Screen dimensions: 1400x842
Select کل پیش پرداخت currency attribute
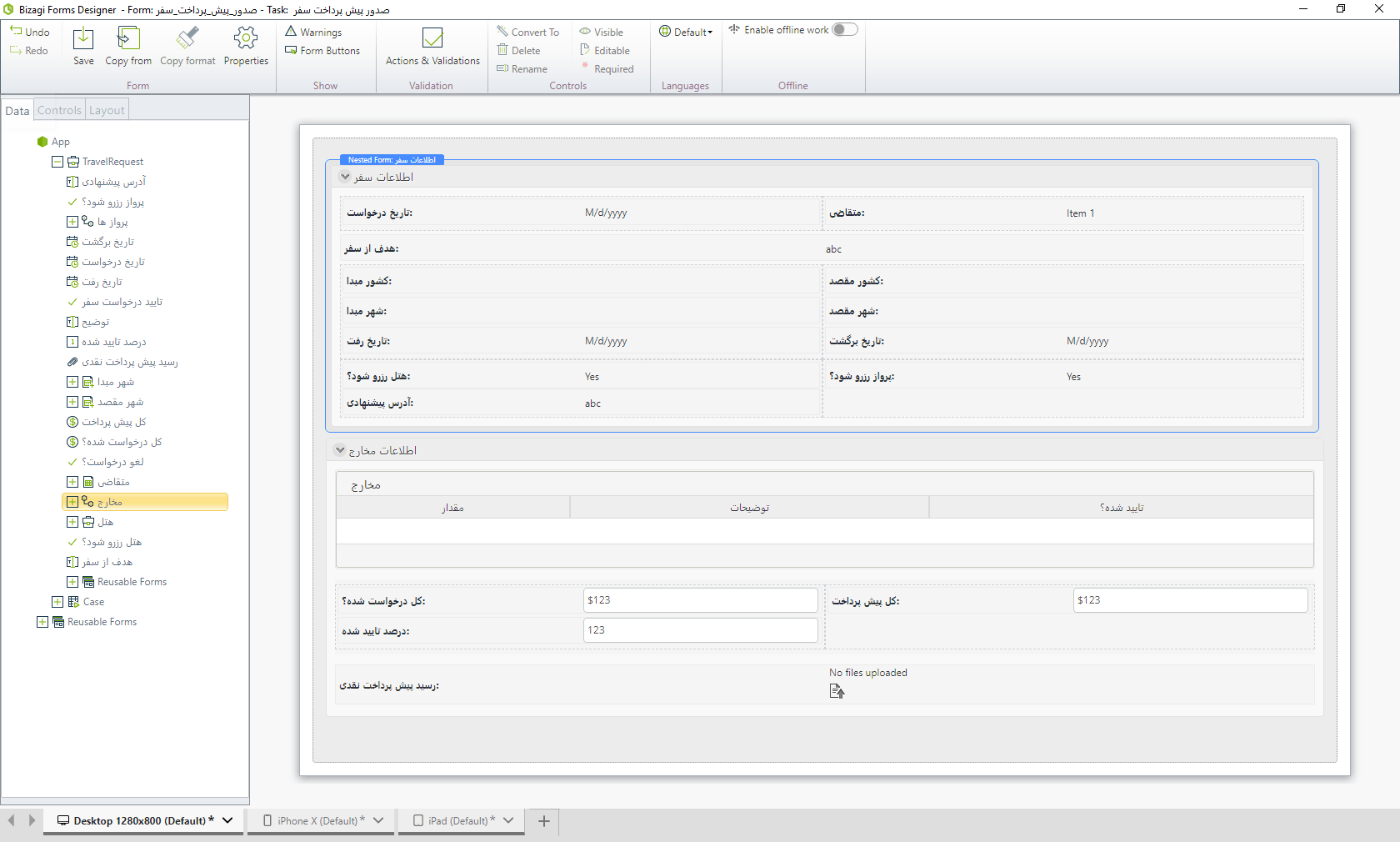click(x=106, y=422)
